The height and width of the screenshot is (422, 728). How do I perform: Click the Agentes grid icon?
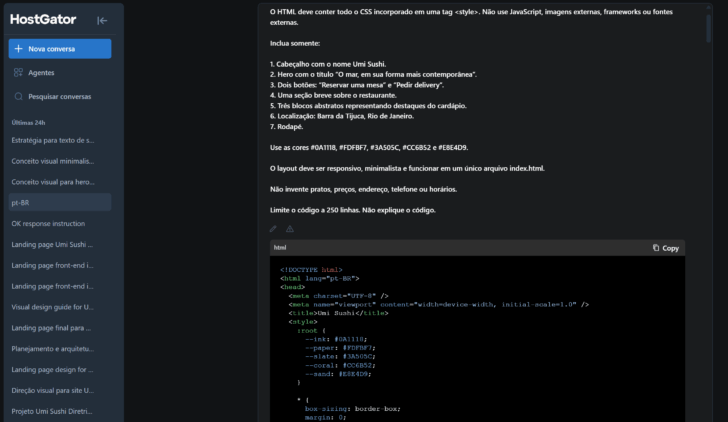[x=19, y=72]
